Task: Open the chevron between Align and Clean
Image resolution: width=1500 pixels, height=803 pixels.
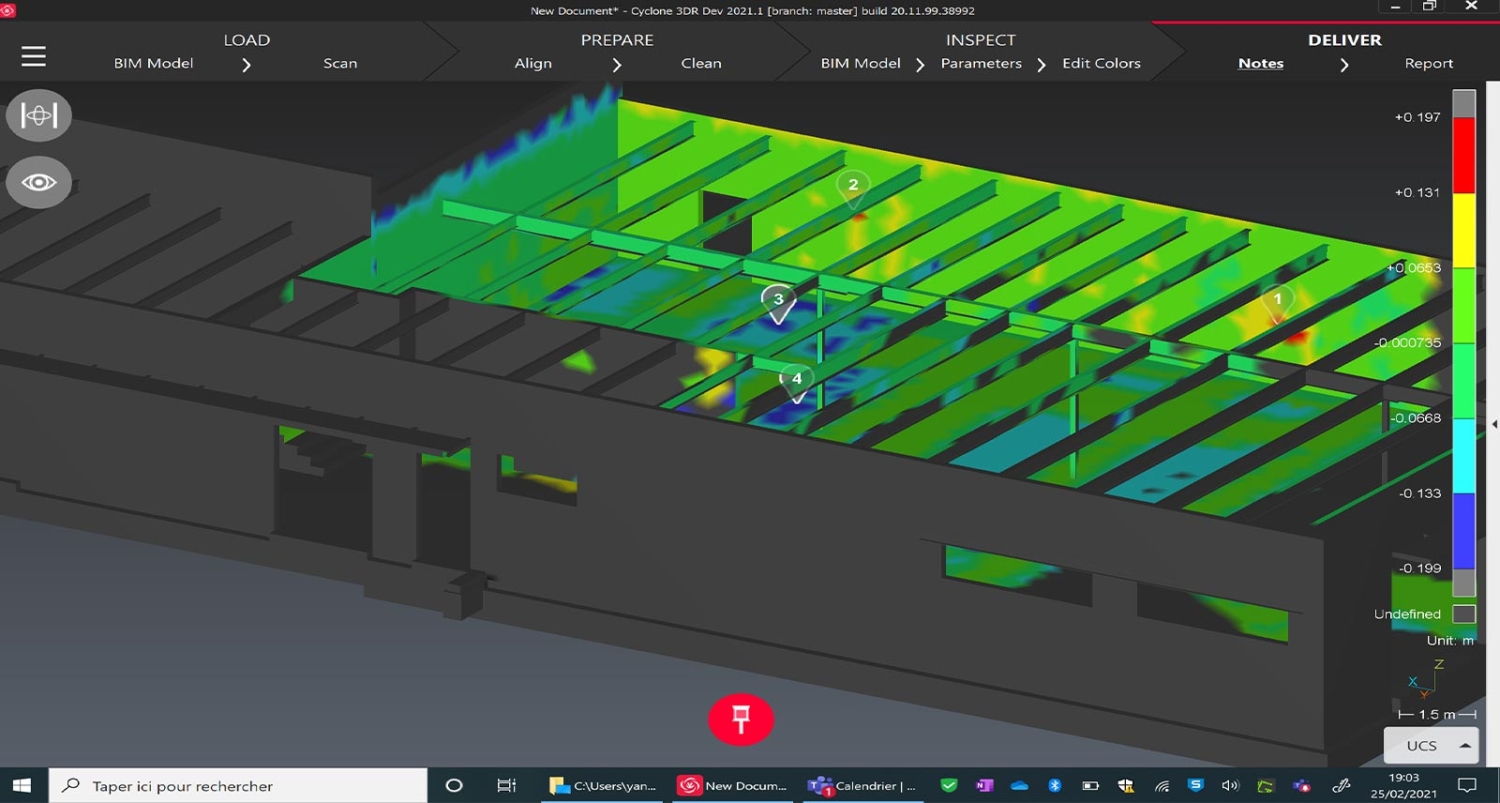Action: click(617, 63)
